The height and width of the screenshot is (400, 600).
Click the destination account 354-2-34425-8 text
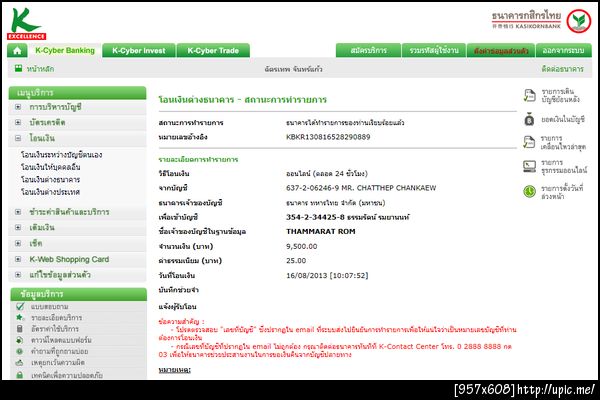pyautogui.click(x=315, y=217)
